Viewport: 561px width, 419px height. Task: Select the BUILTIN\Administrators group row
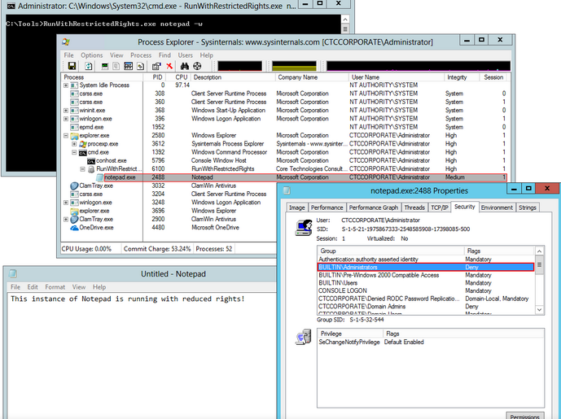pos(425,267)
